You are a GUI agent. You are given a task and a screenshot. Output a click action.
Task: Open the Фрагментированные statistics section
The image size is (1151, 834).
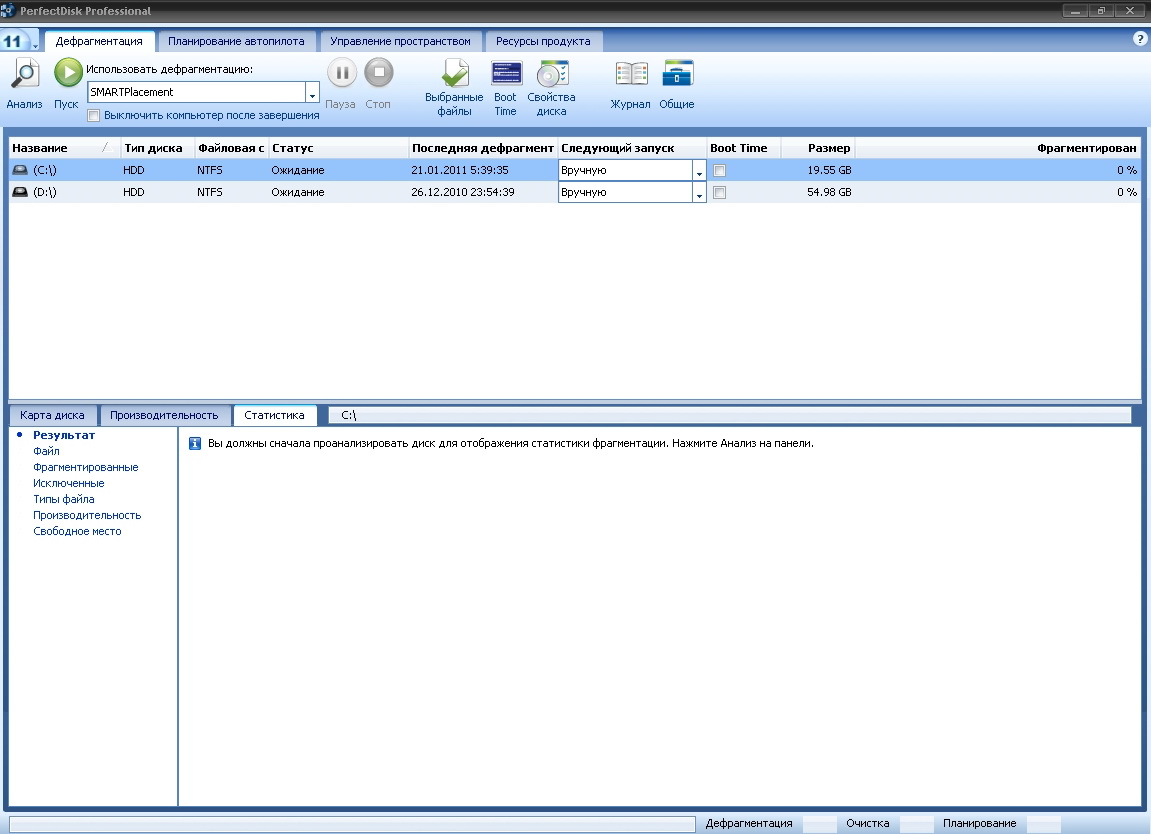[x=85, y=467]
